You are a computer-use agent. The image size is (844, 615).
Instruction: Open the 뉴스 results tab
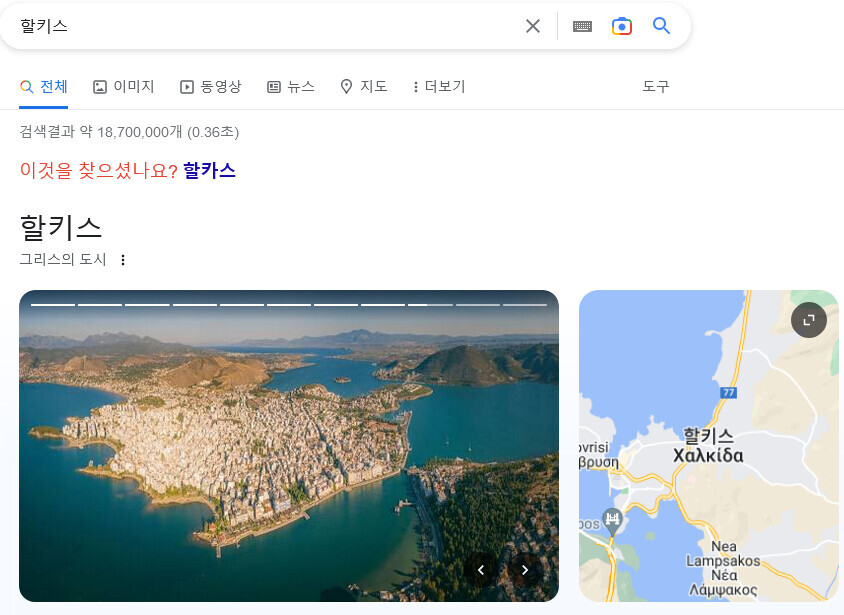click(291, 87)
